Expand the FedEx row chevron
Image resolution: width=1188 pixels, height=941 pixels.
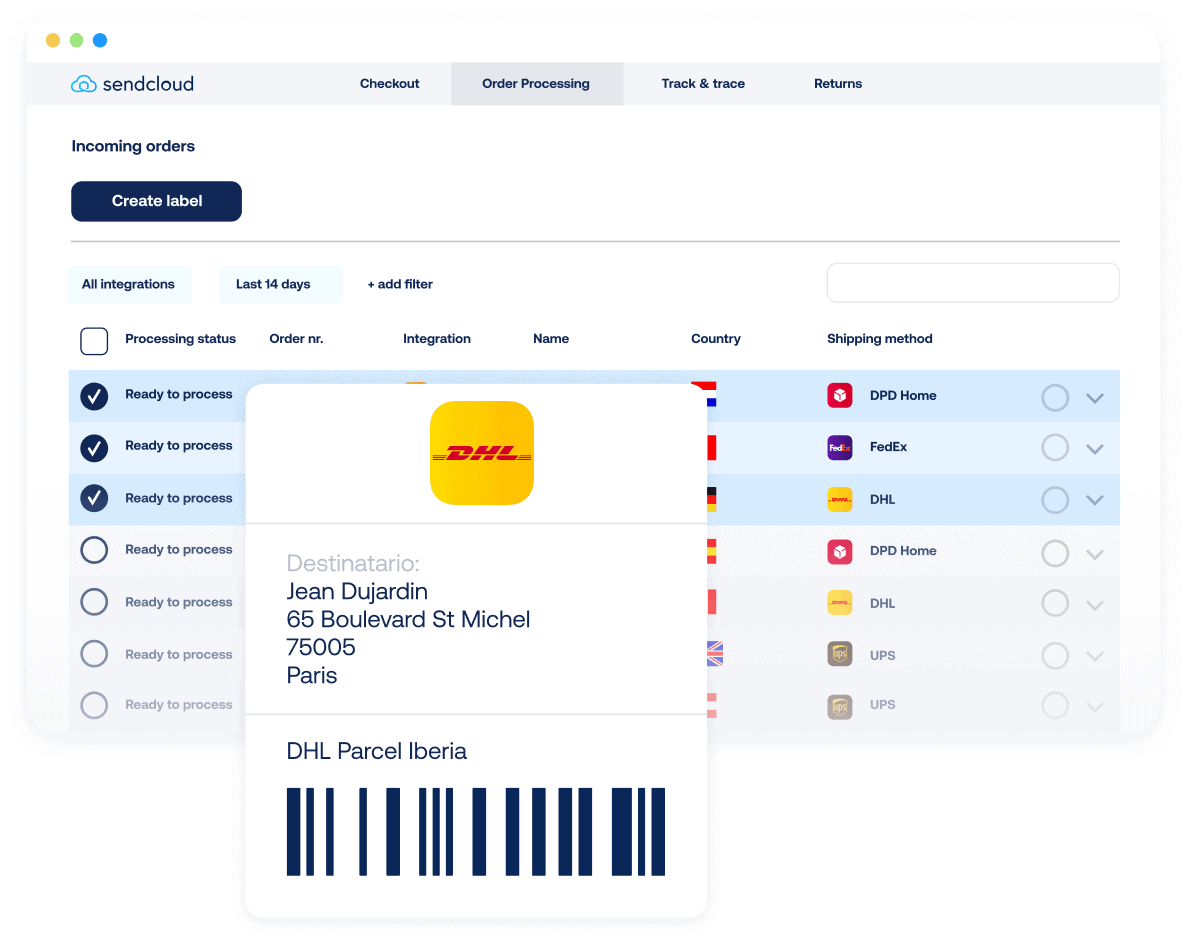[x=1095, y=449]
